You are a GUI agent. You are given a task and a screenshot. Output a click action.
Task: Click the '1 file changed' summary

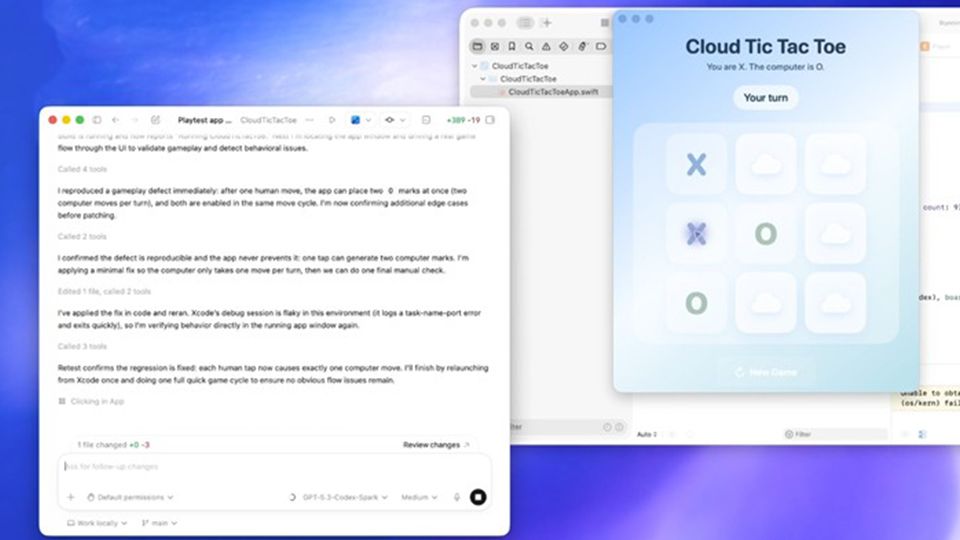[x=113, y=445]
